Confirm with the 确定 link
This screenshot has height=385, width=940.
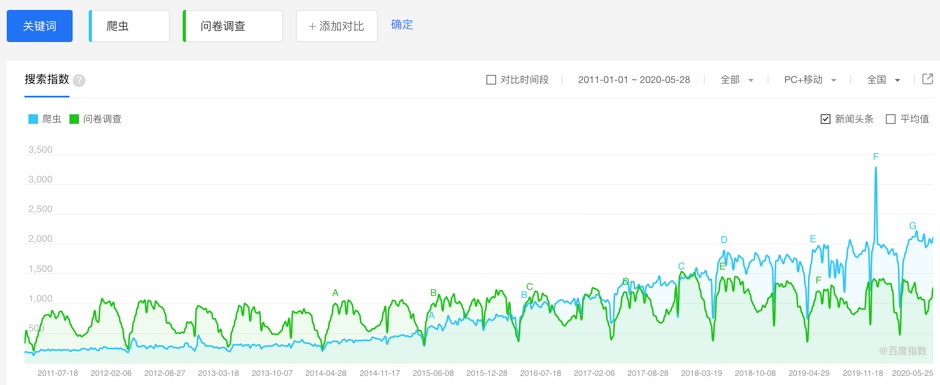pos(402,25)
